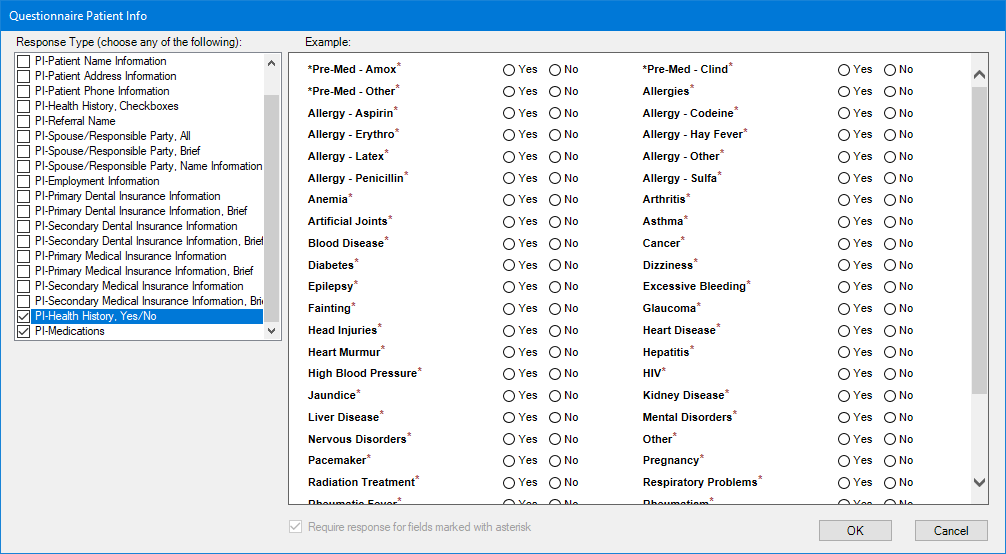
Task: Tick PI-Employment Information checkbox
Action: 23,182
